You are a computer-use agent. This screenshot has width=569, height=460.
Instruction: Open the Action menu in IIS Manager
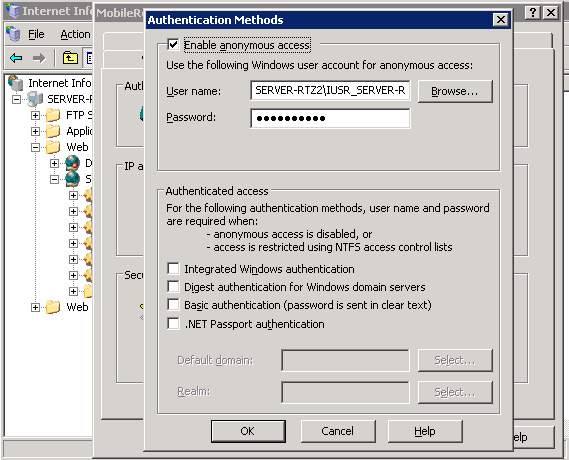pos(75,34)
